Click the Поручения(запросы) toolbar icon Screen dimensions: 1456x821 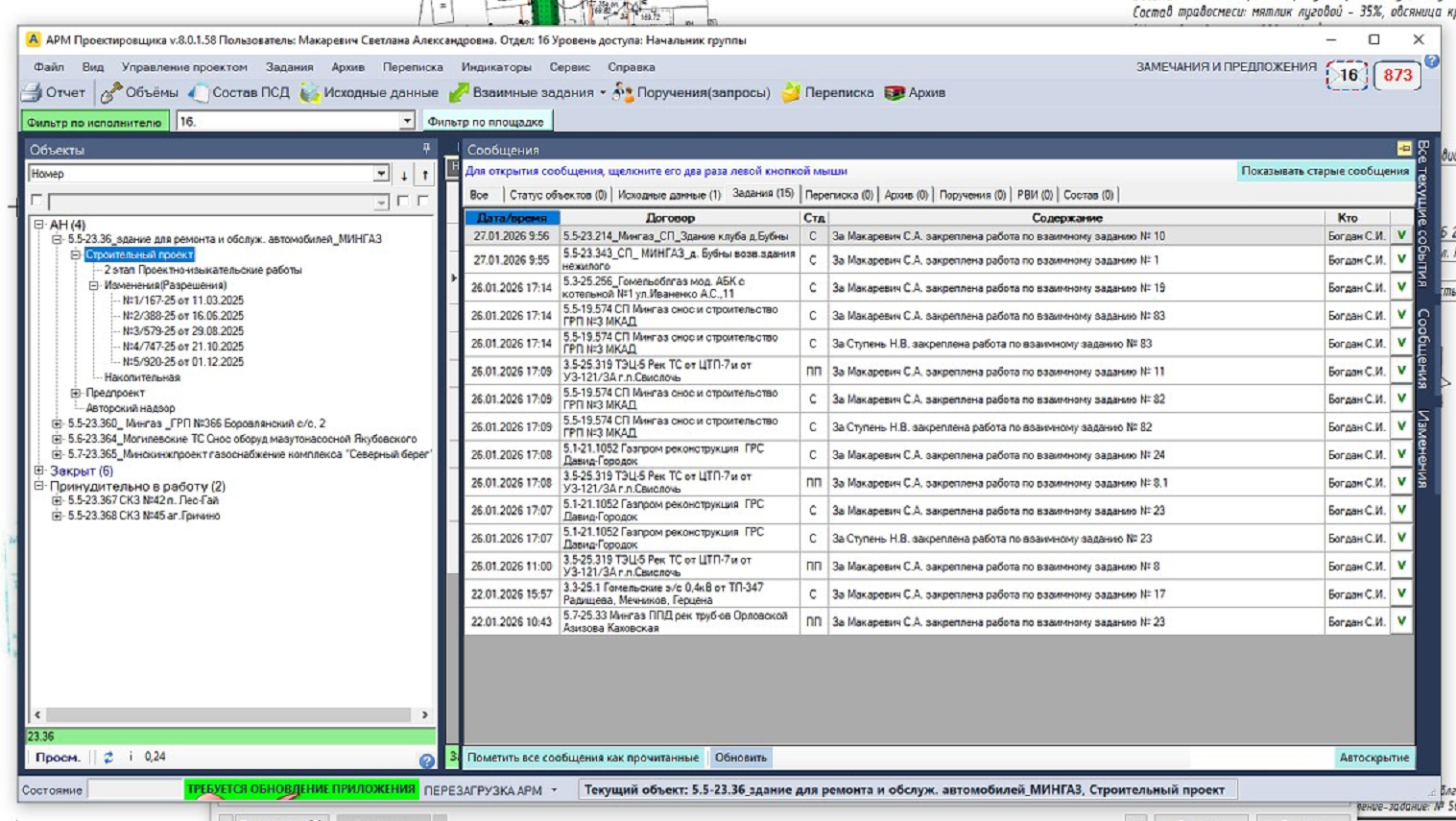pyautogui.click(x=624, y=93)
